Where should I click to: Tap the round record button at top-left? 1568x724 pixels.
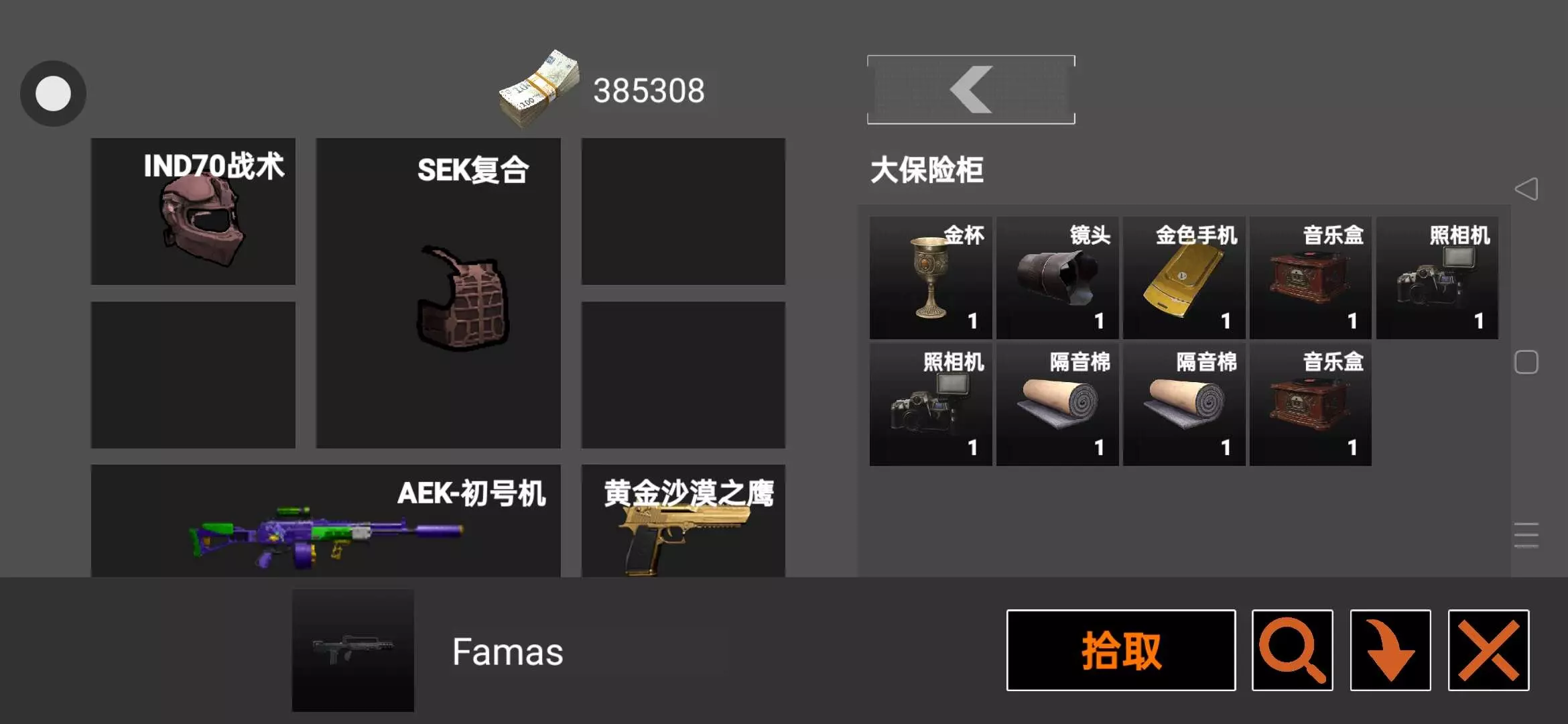pos(53,93)
